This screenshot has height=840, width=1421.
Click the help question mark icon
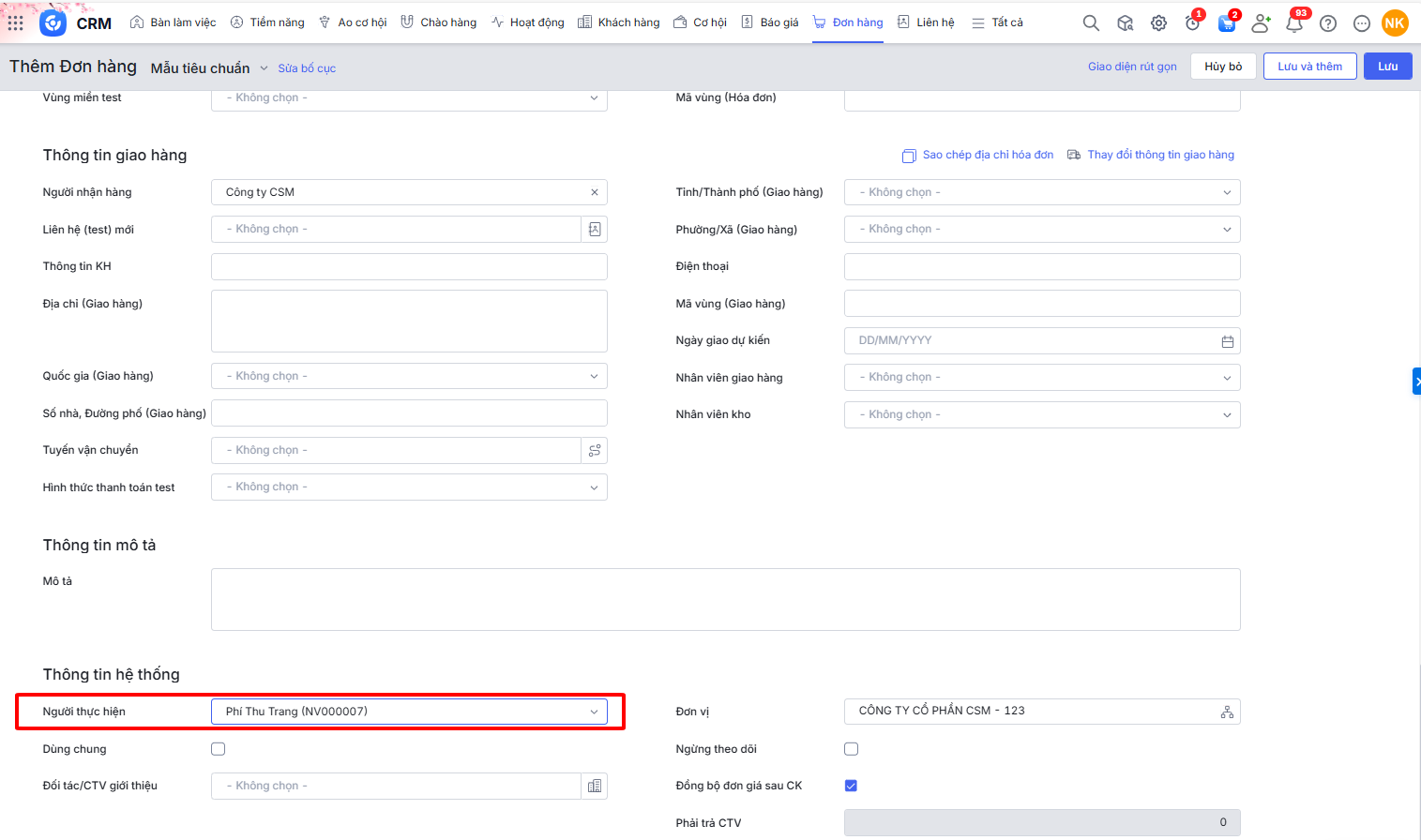coord(1328,23)
